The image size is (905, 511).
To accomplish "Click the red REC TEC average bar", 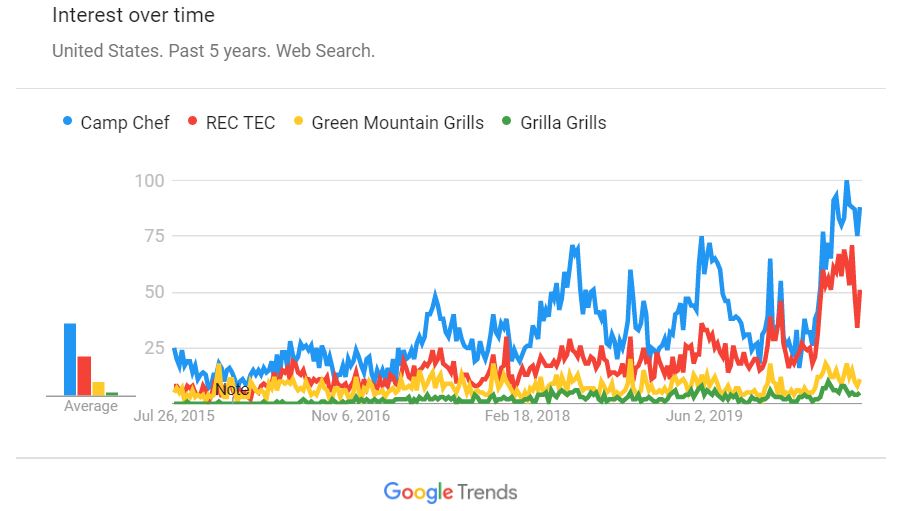I will (x=85, y=375).
